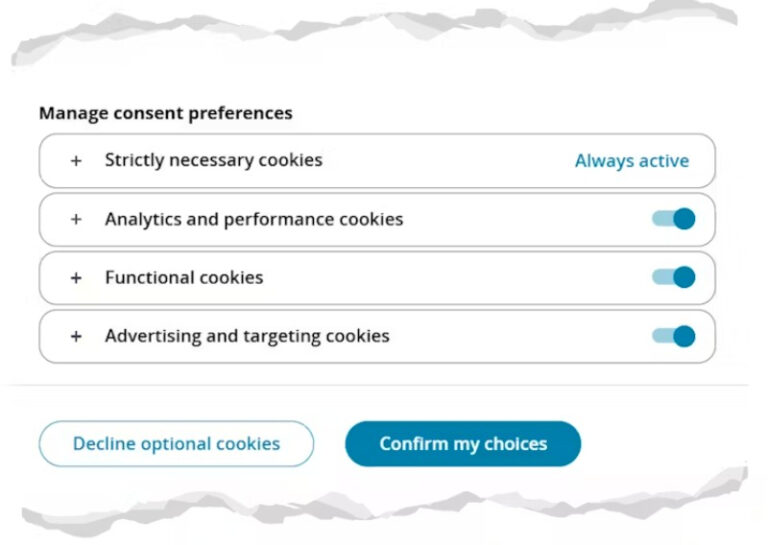Open Functional cookies details via plus icon

[x=76, y=278]
